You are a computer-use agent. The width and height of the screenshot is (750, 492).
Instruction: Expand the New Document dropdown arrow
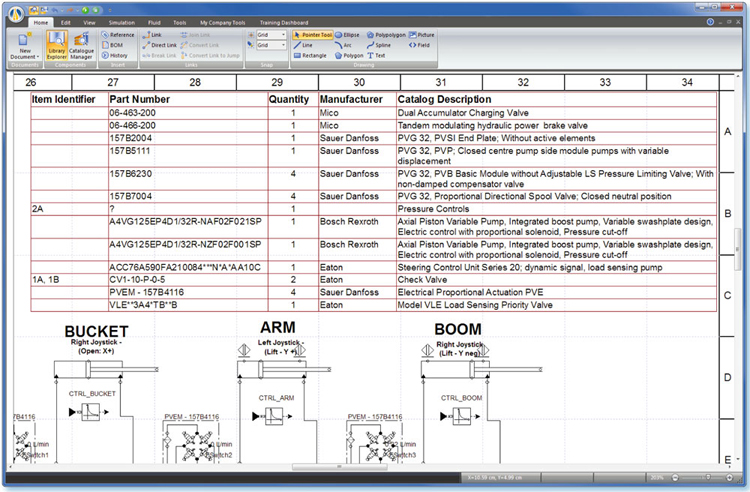(x=38, y=57)
